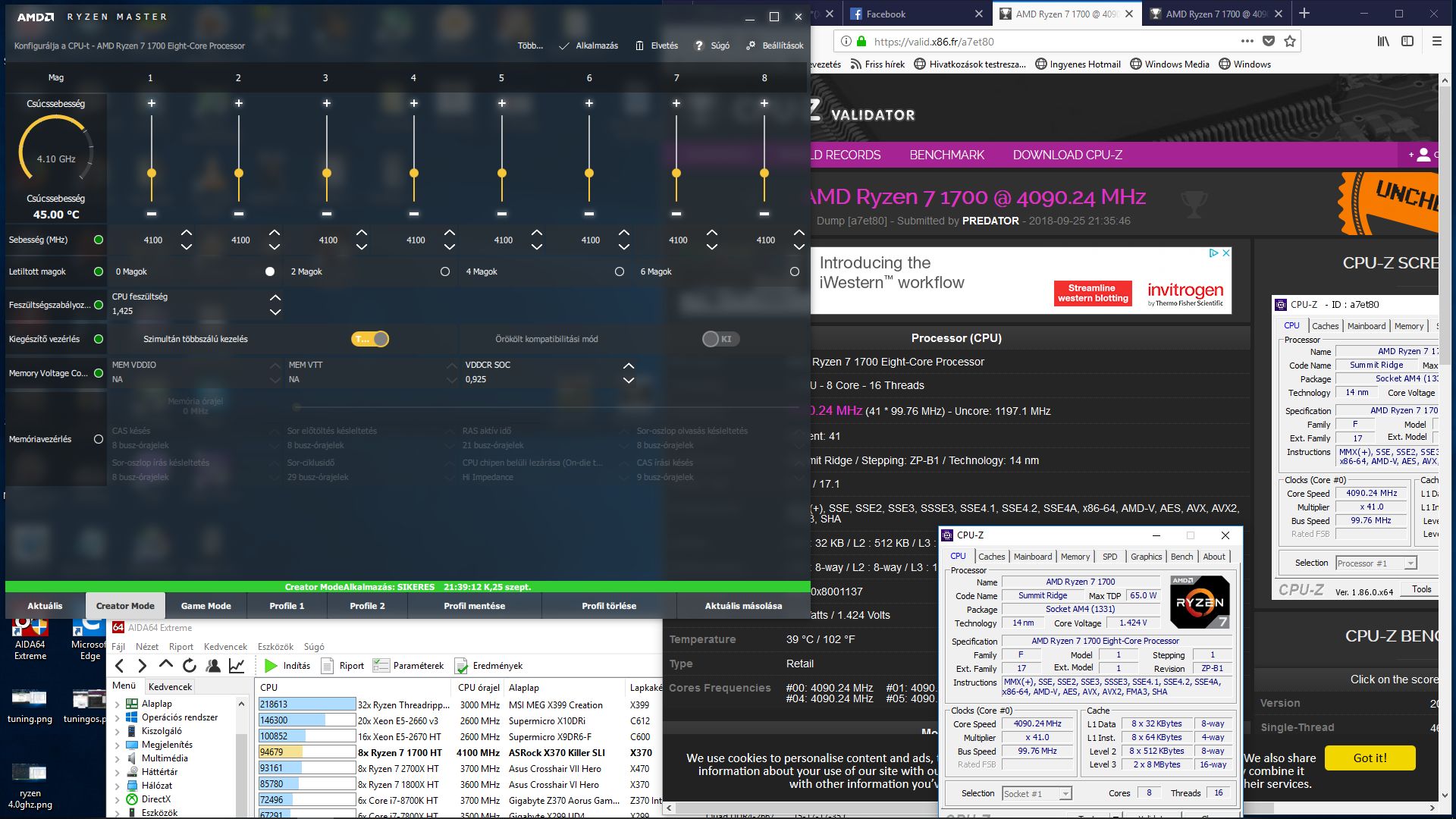The image size is (1456, 819).
Task: Enable legacy compatibility mode switch
Action: pos(720,339)
